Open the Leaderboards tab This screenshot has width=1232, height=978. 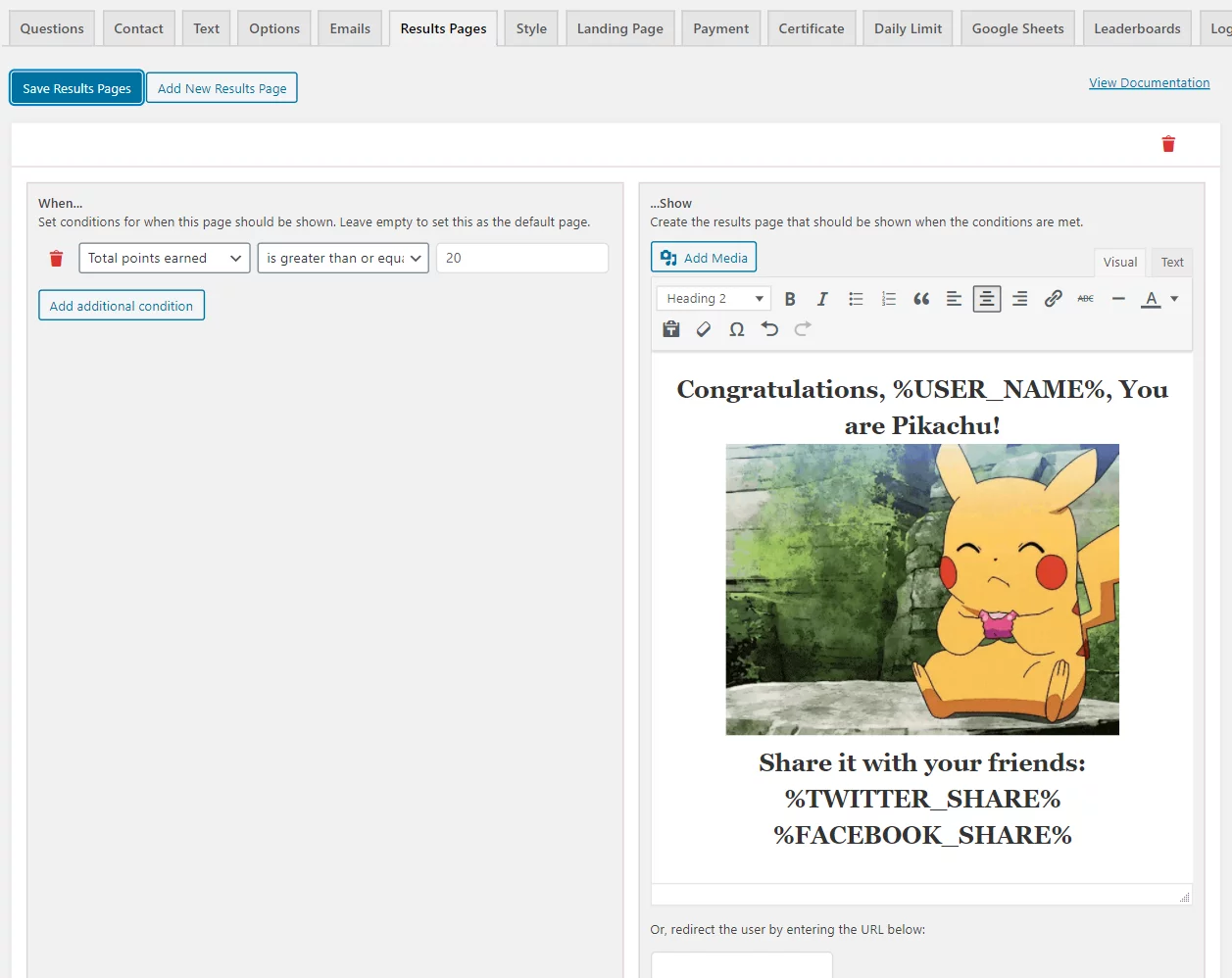[1136, 28]
